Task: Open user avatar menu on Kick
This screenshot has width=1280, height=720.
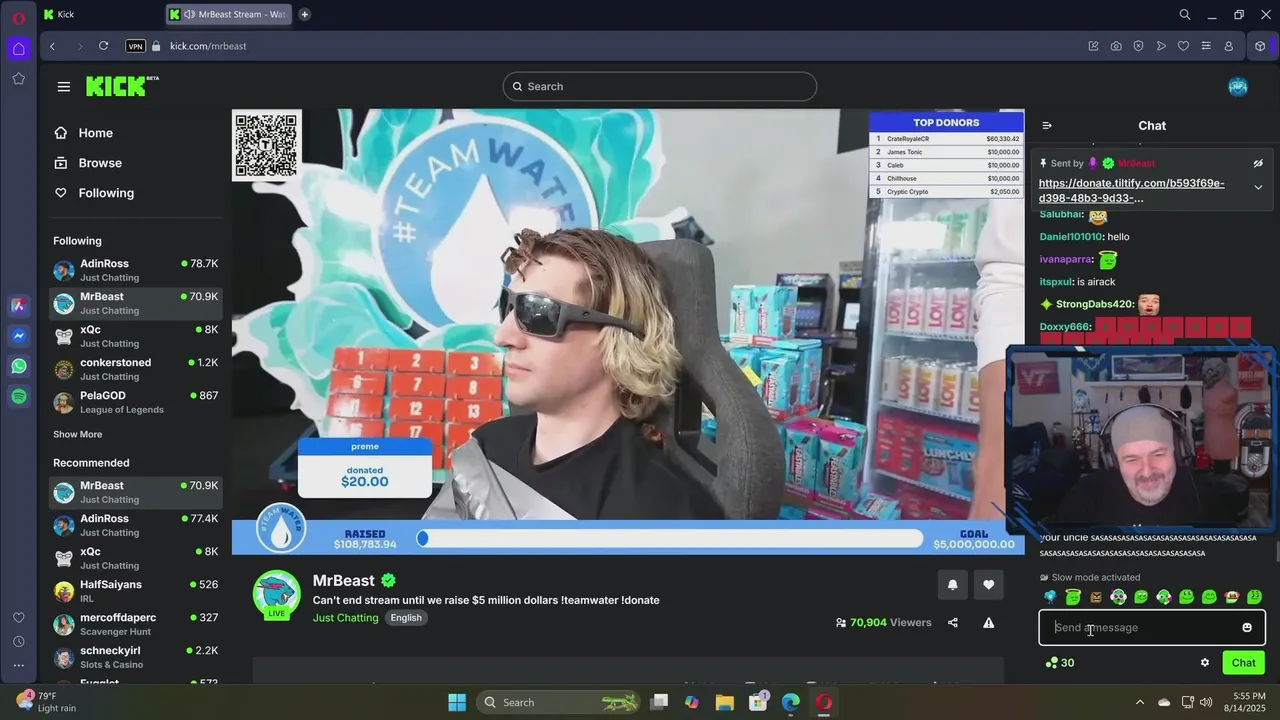Action: click(x=1238, y=87)
